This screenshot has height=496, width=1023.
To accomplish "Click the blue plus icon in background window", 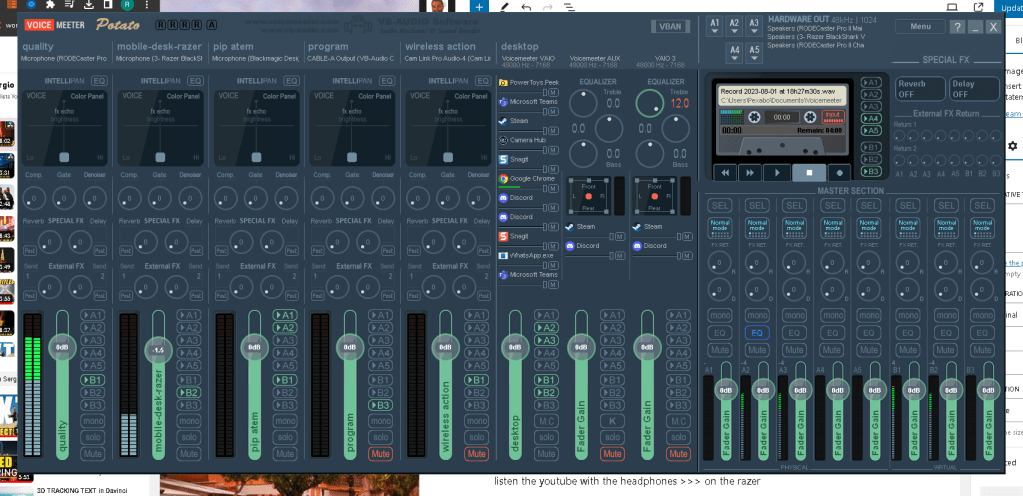I will 479,7.
